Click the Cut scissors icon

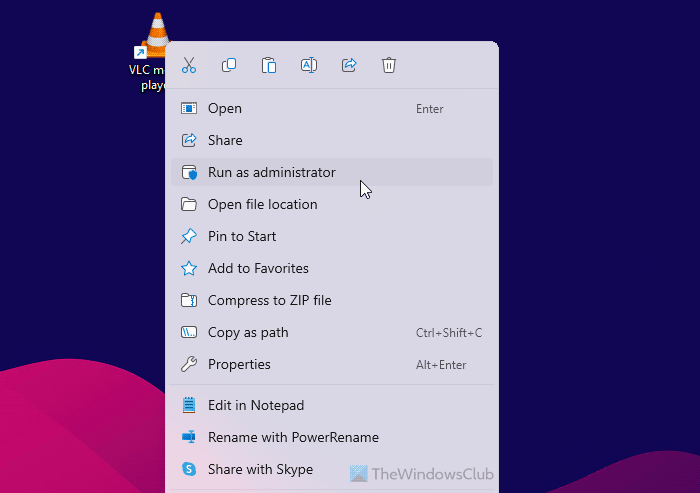tap(189, 65)
